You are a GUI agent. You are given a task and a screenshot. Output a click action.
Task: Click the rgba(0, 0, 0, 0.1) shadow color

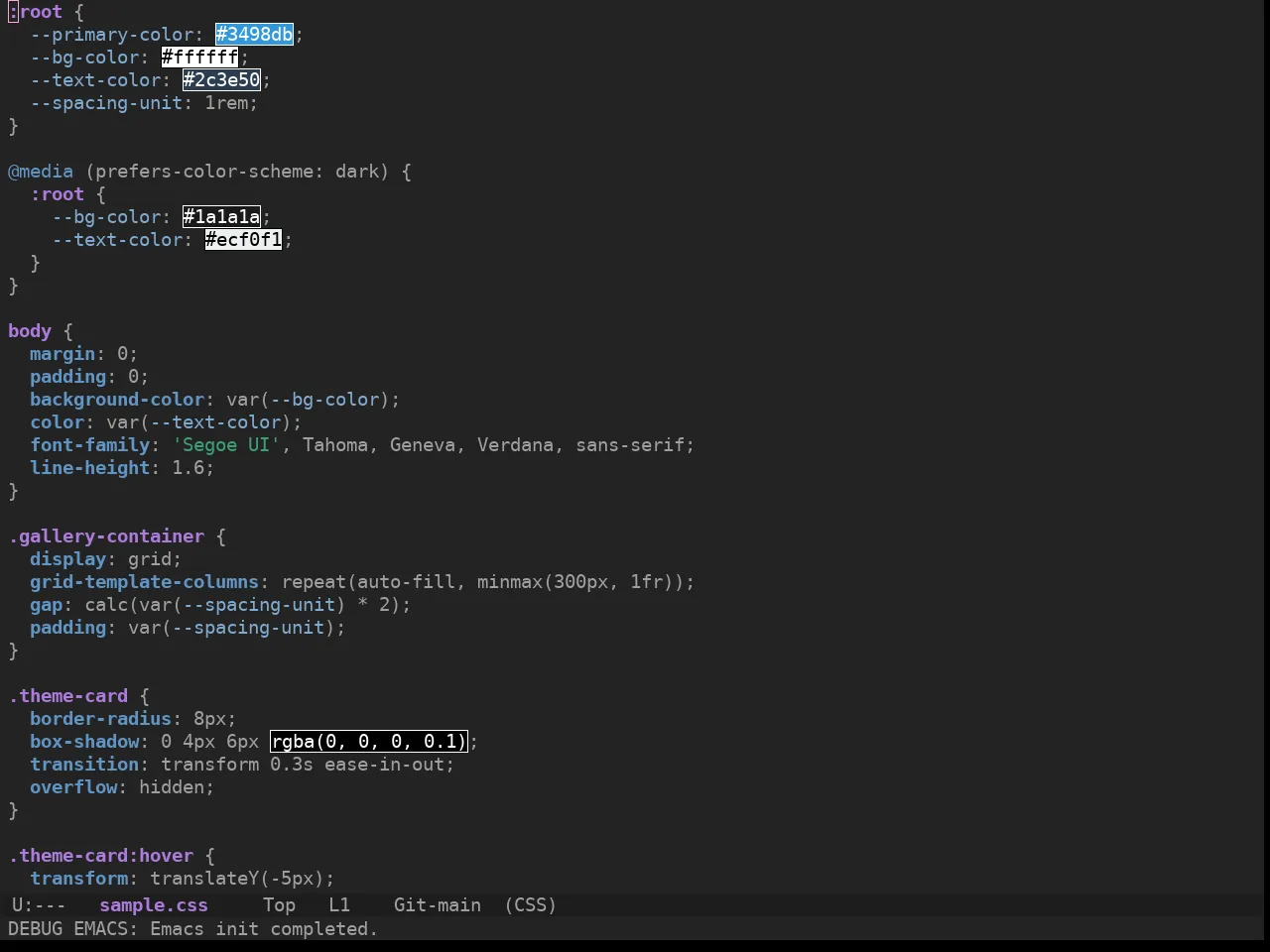coord(368,742)
